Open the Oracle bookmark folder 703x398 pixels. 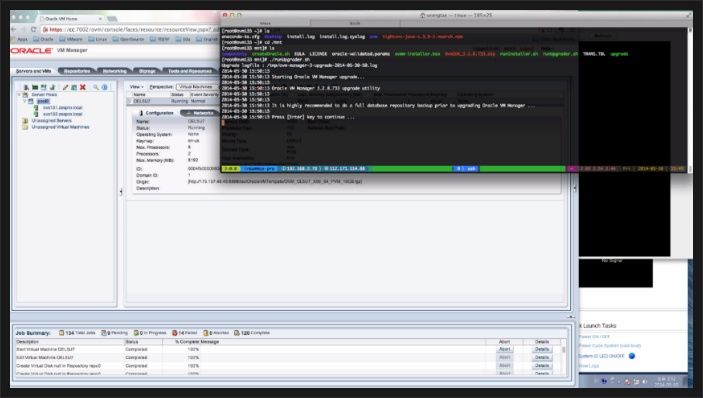[43, 39]
